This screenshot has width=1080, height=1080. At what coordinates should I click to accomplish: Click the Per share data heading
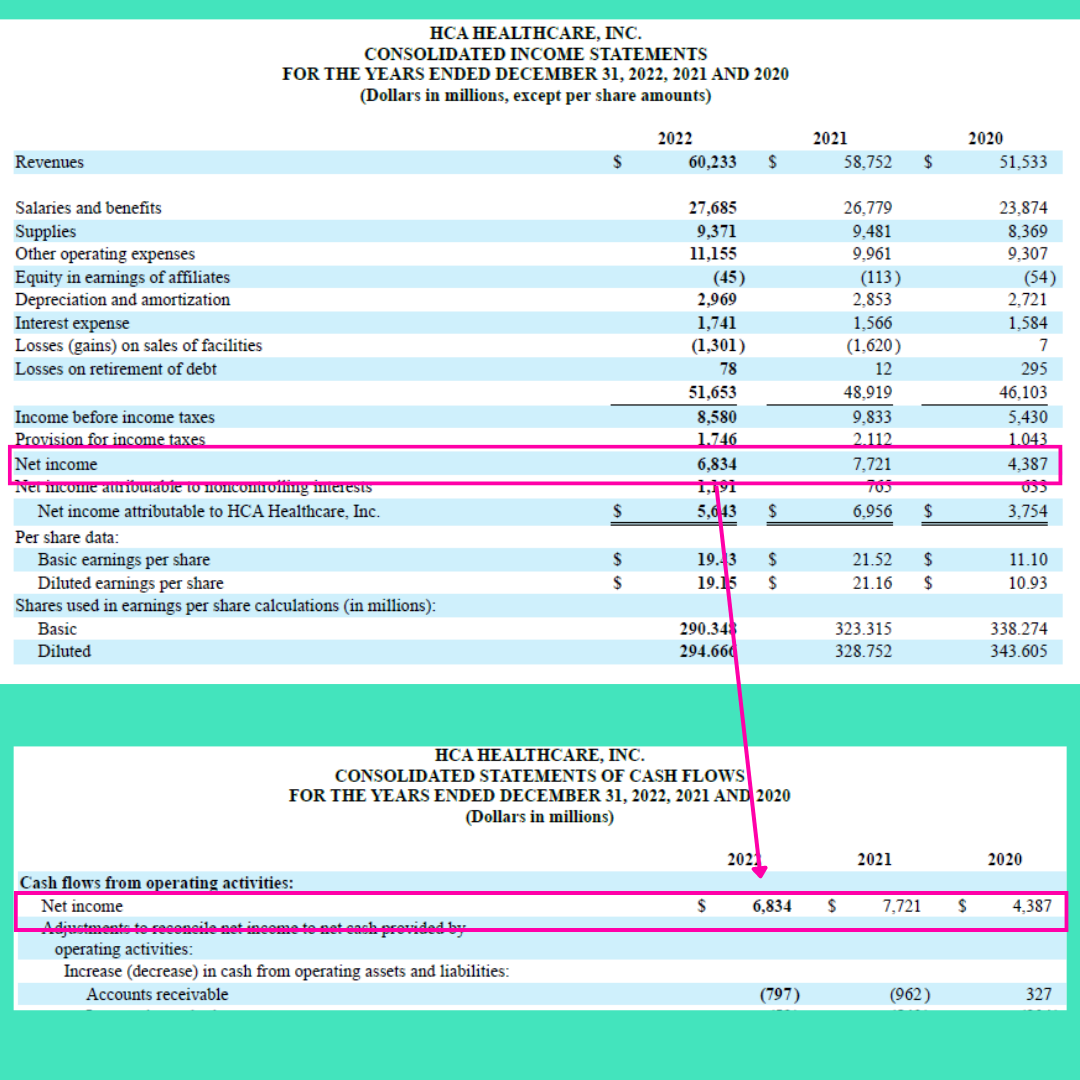pyautogui.click(x=67, y=537)
